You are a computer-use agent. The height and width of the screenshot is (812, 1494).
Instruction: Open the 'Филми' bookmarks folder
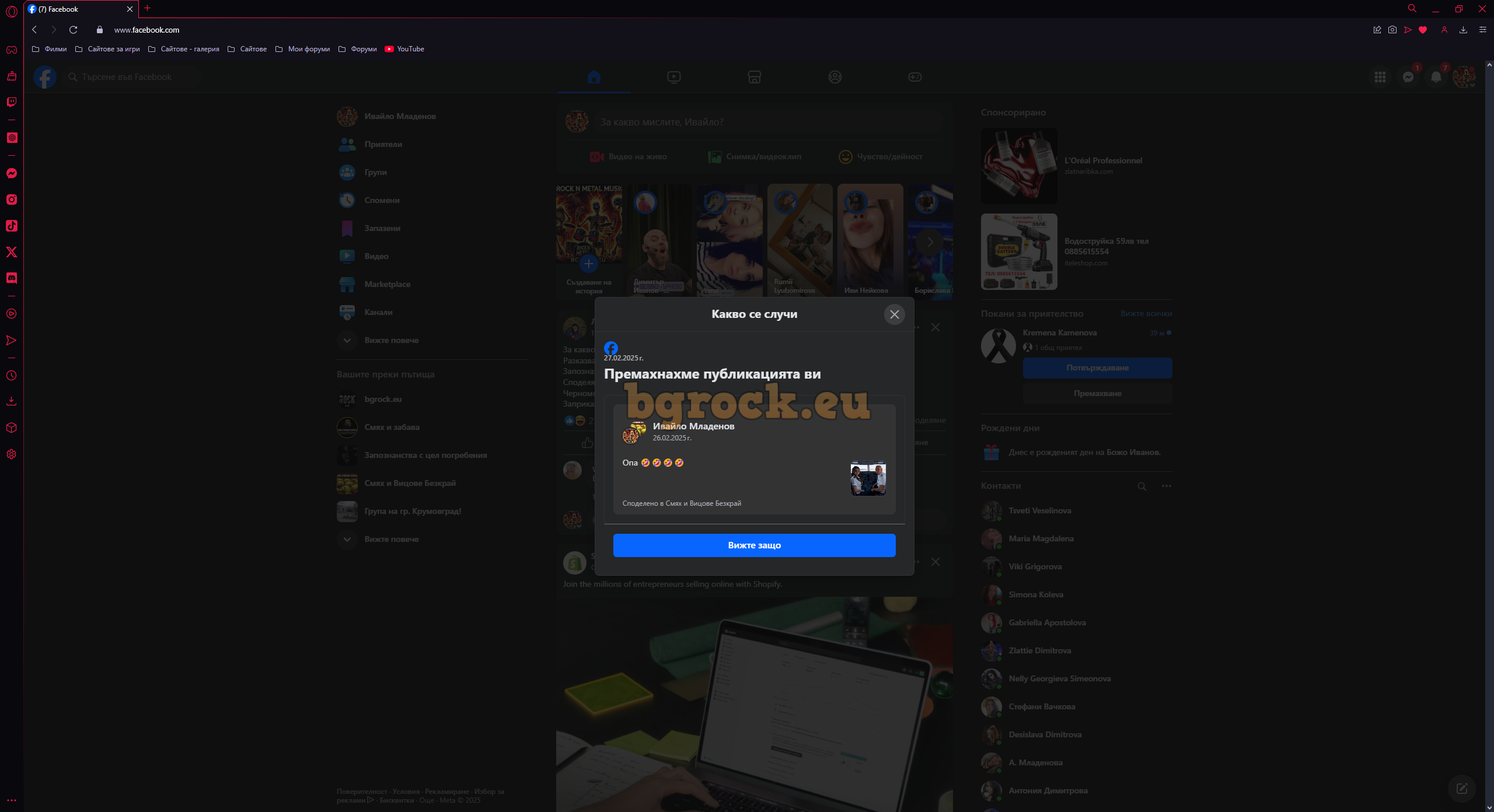click(x=50, y=49)
